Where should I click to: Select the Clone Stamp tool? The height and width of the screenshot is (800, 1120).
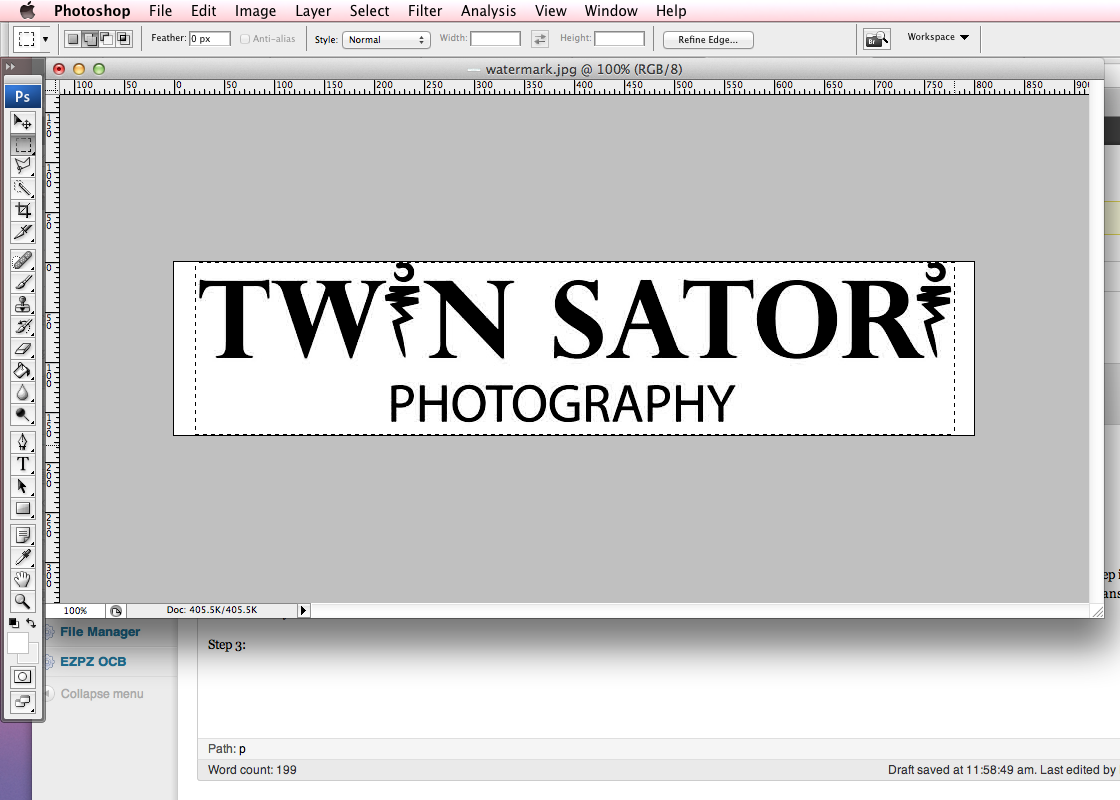[23, 305]
